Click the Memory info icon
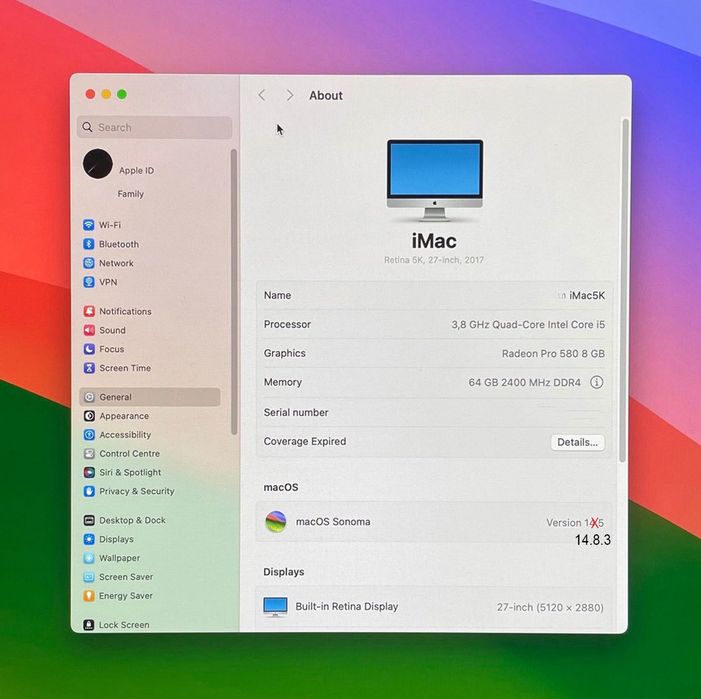Screen dimensions: 701x699 pyautogui.click(x=596, y=382)
